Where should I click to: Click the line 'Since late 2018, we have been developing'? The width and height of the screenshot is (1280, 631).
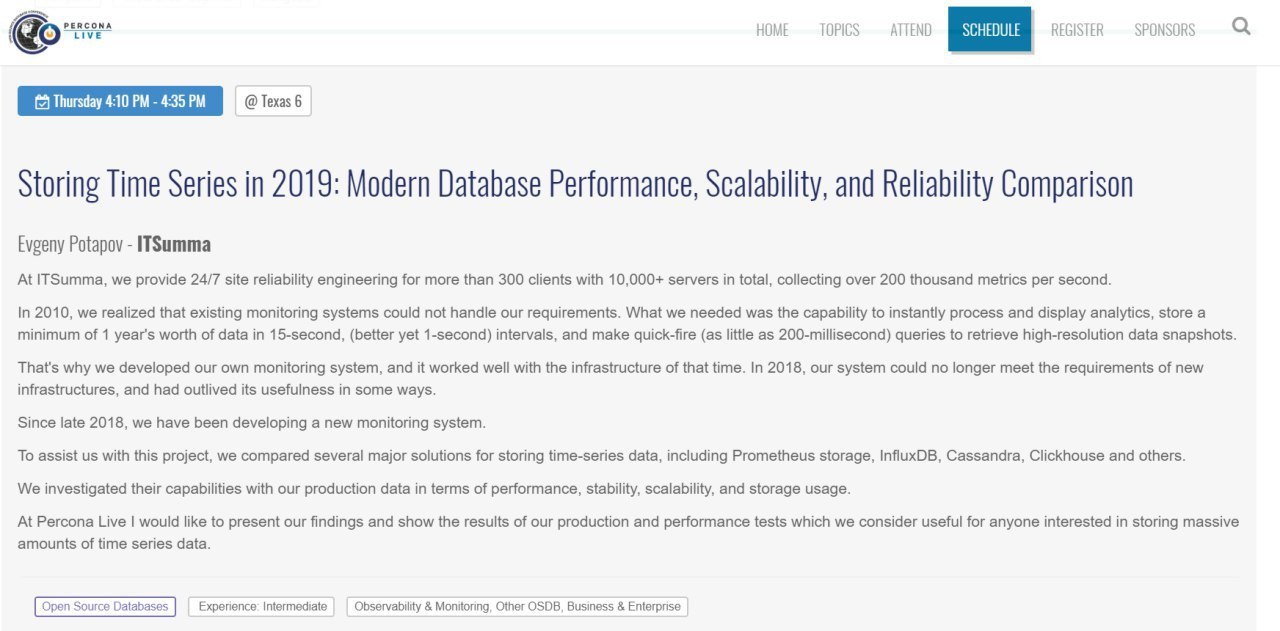(x=252, y=422)
